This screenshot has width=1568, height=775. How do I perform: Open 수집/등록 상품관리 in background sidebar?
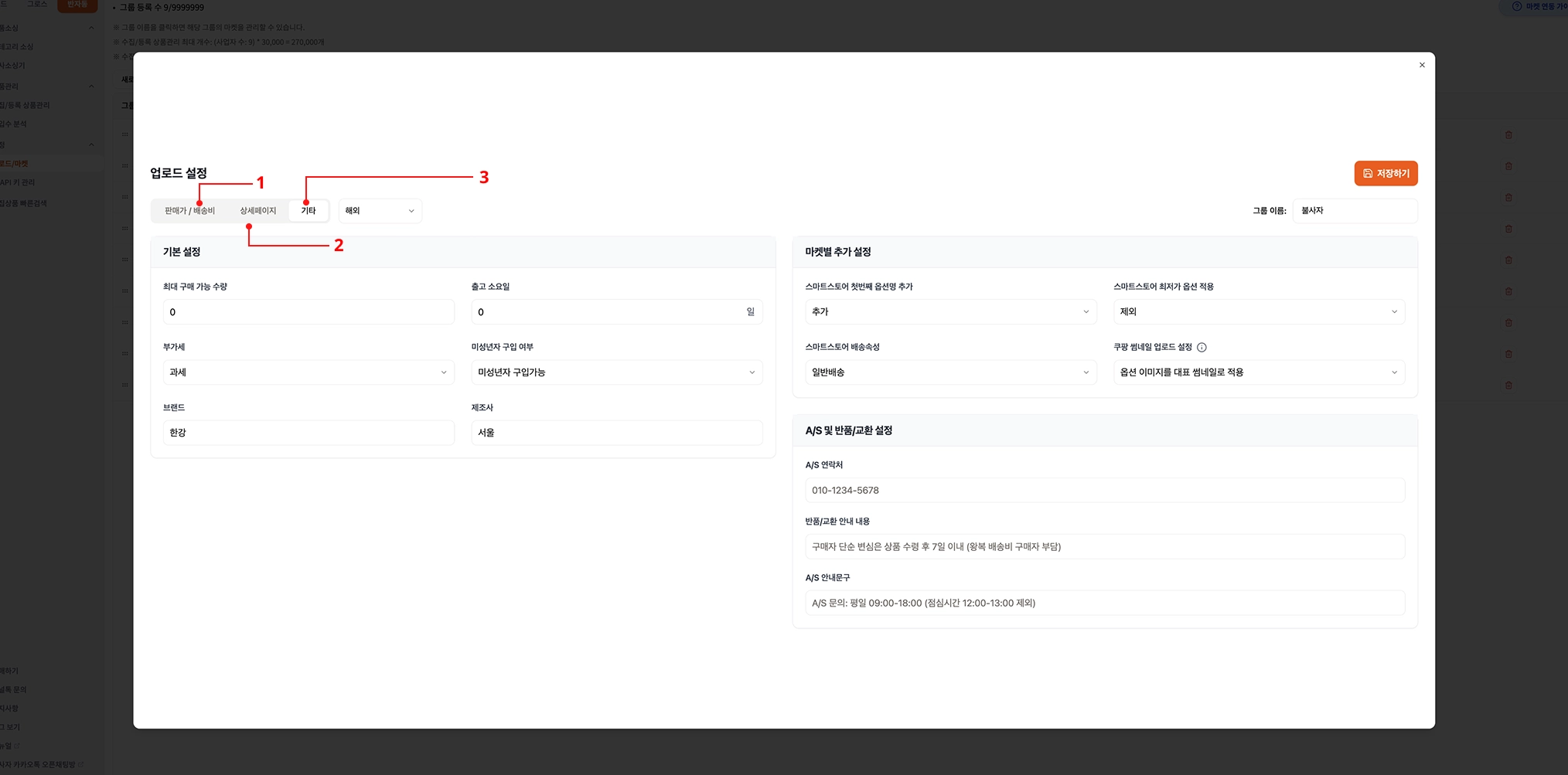(25, 105)
